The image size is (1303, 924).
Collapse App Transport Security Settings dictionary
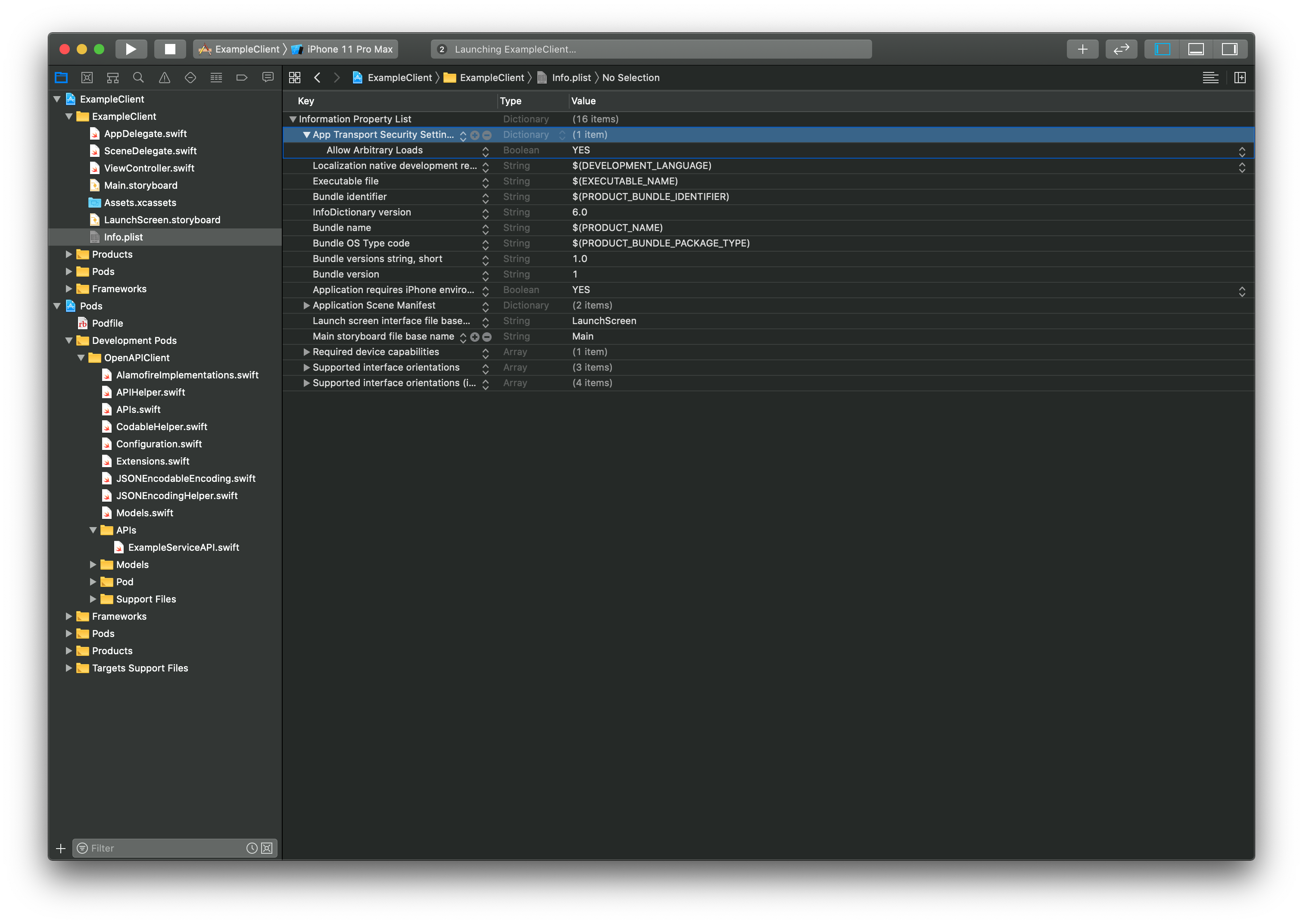[306, 135]
